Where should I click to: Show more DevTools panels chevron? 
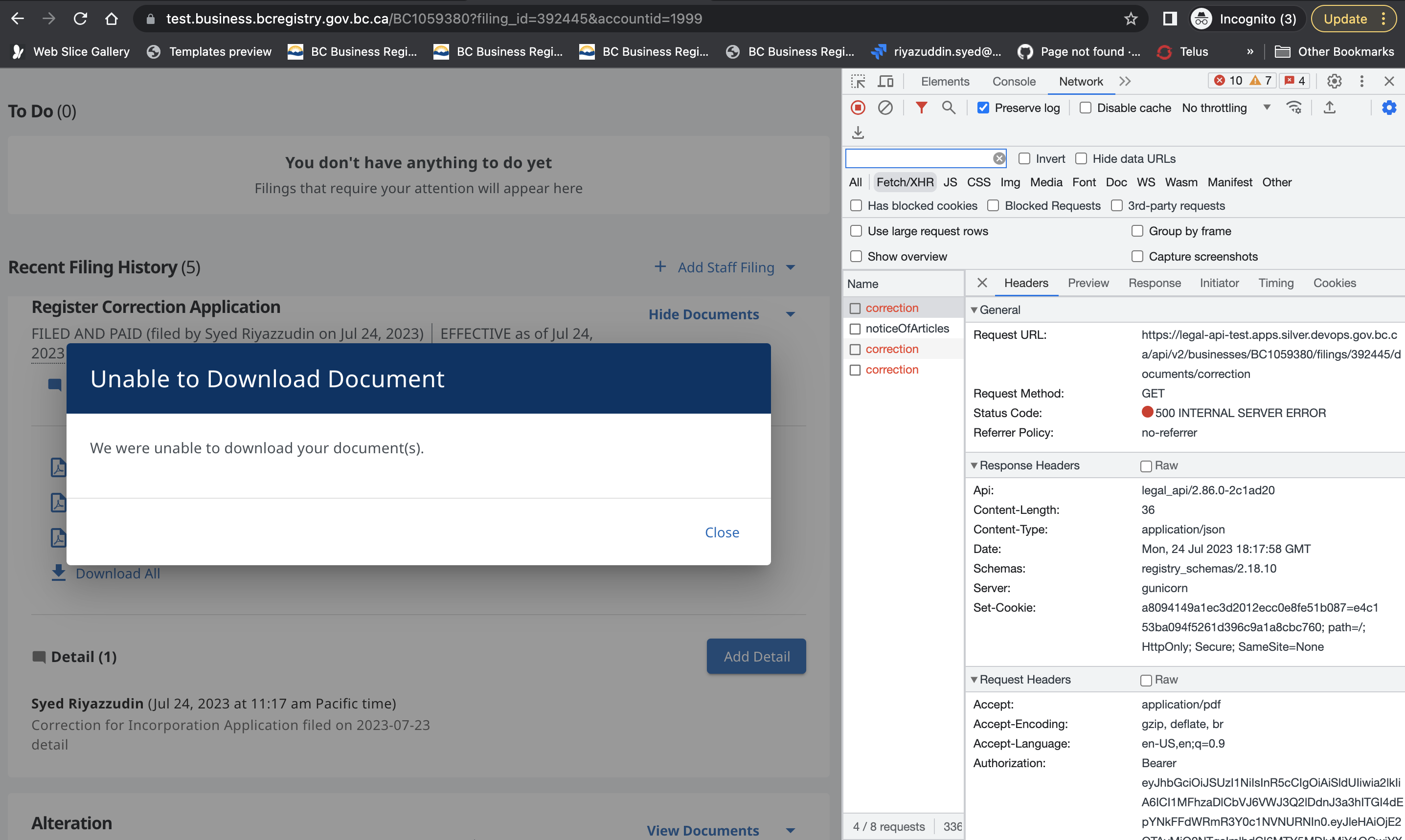click(1125, 82)
